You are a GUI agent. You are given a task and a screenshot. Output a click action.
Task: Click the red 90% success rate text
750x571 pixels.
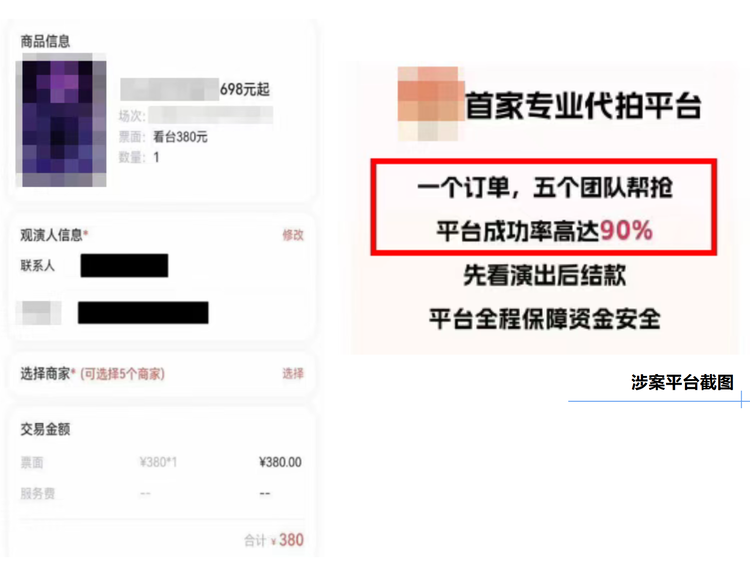(626, 231)
